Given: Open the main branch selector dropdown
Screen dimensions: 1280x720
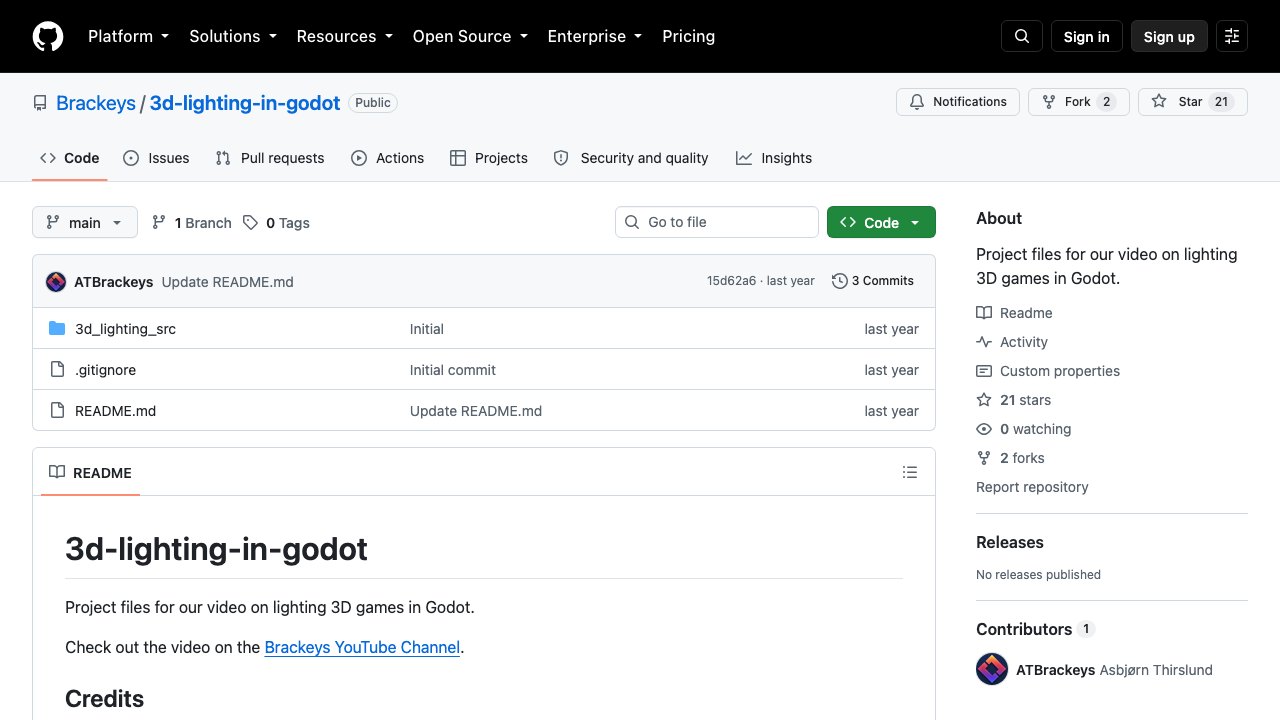Looking at the screenshot, I should coord(85,222).
